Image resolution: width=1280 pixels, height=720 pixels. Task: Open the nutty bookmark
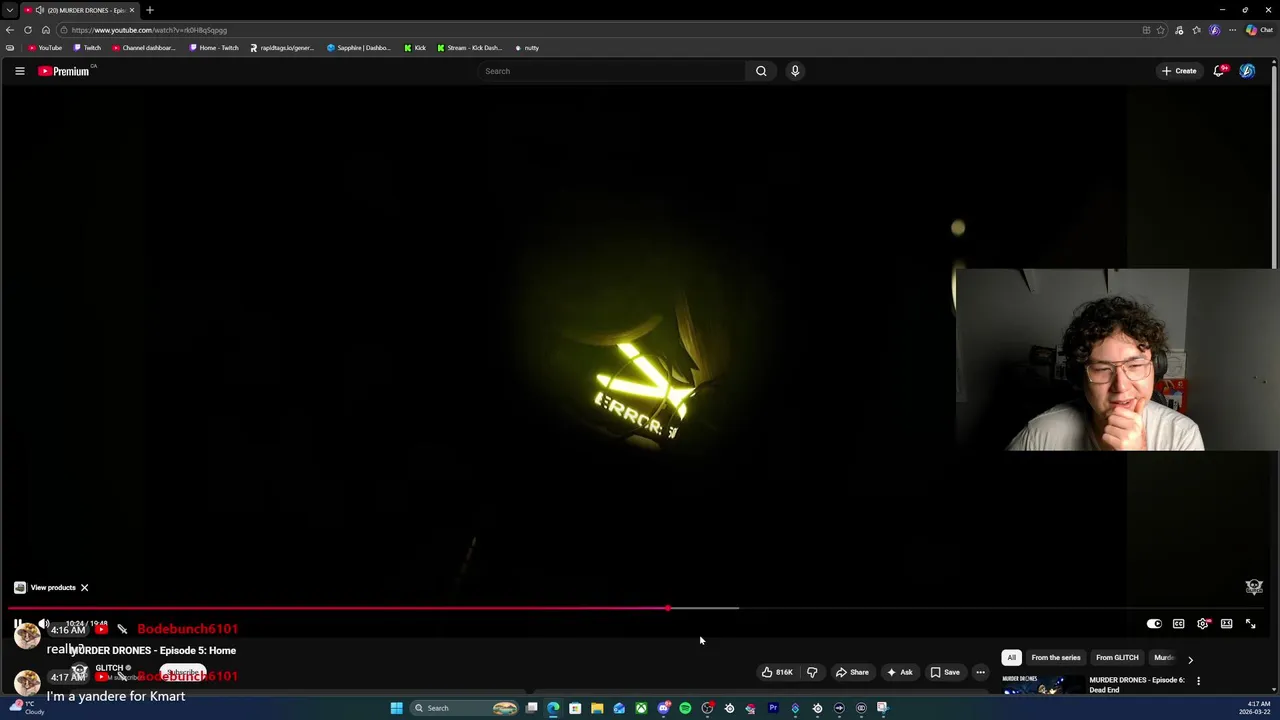(527, 48)
